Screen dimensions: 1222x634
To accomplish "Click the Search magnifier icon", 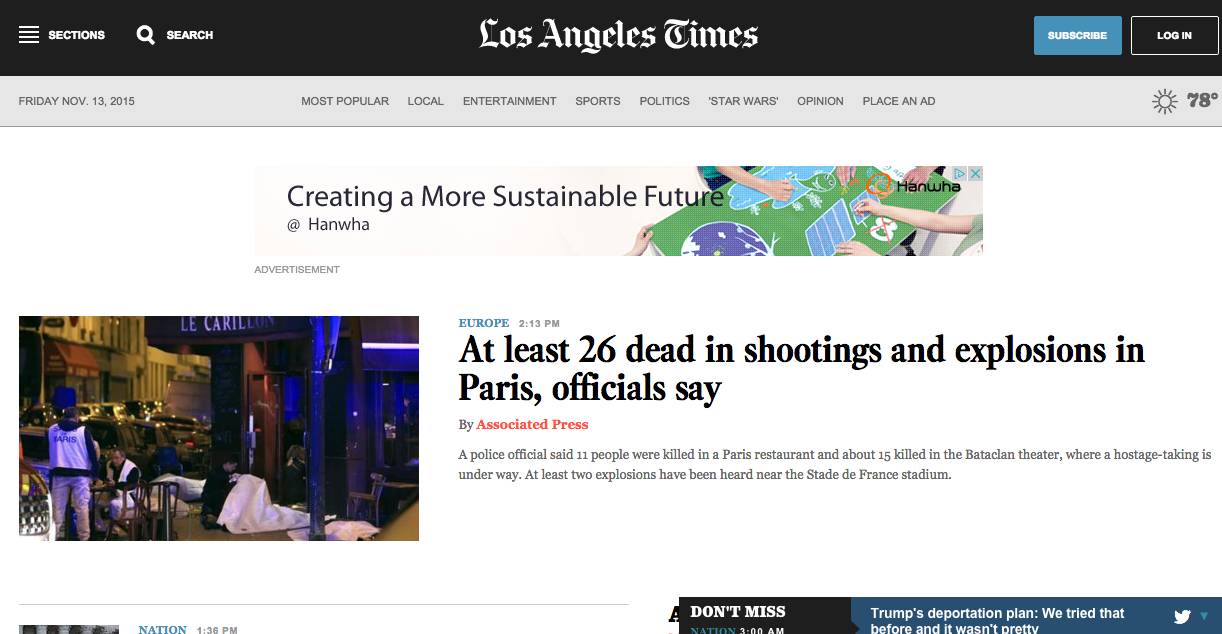I will (x=146, y=35).
